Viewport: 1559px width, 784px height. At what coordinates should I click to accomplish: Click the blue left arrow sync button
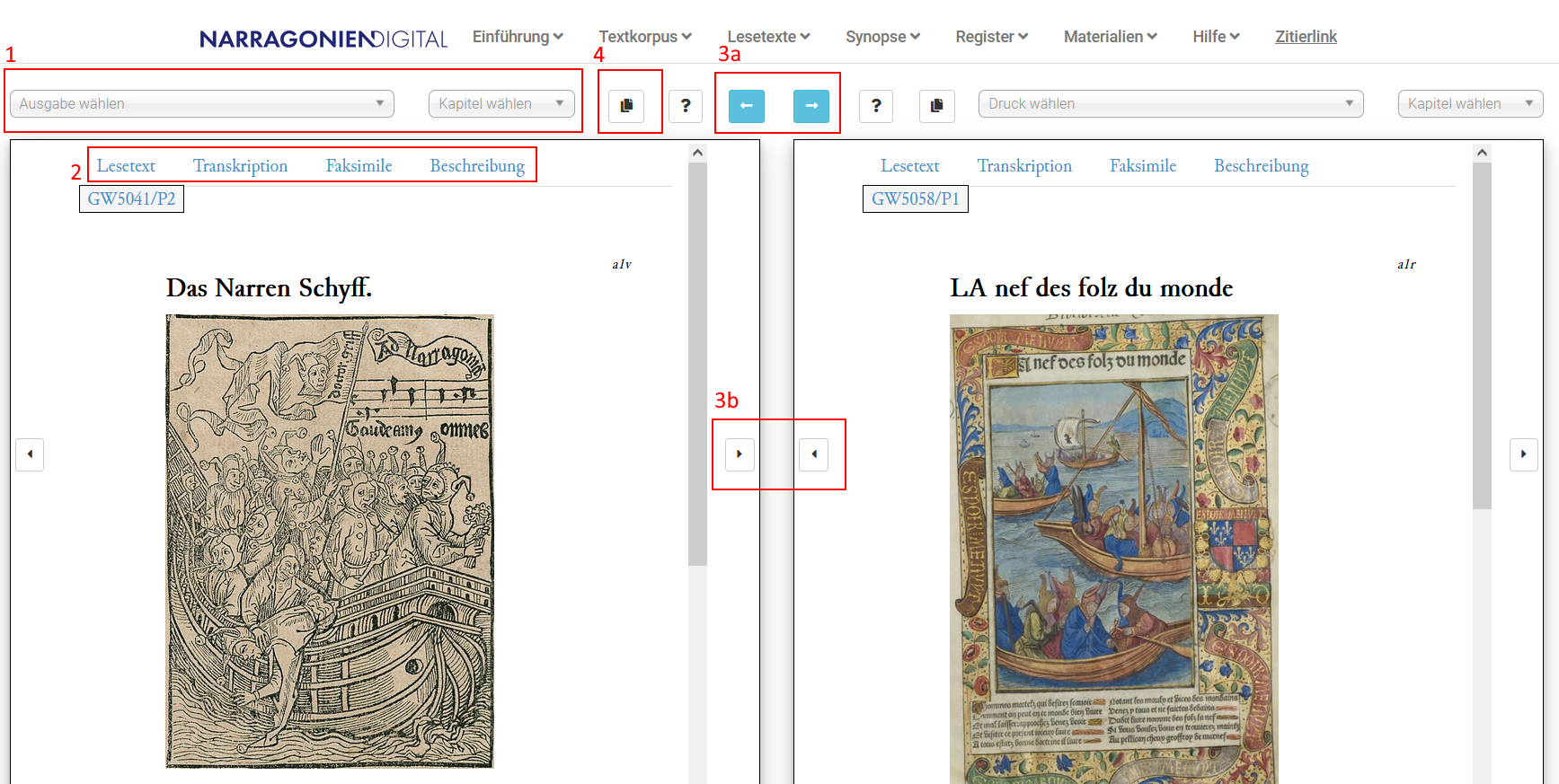pos(746,105)
